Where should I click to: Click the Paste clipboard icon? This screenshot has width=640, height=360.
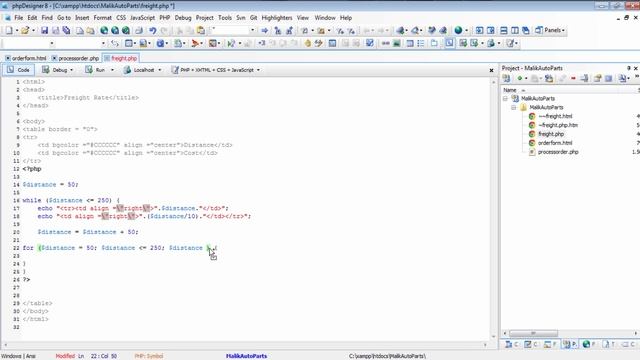pyautogui.click(x=201, y=30)
